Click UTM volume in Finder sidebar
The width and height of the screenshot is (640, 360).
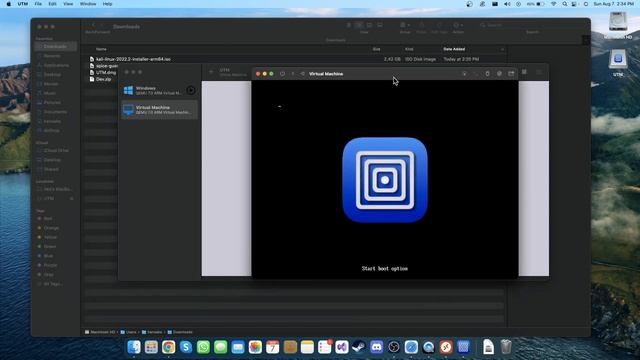tap(49, 199)
